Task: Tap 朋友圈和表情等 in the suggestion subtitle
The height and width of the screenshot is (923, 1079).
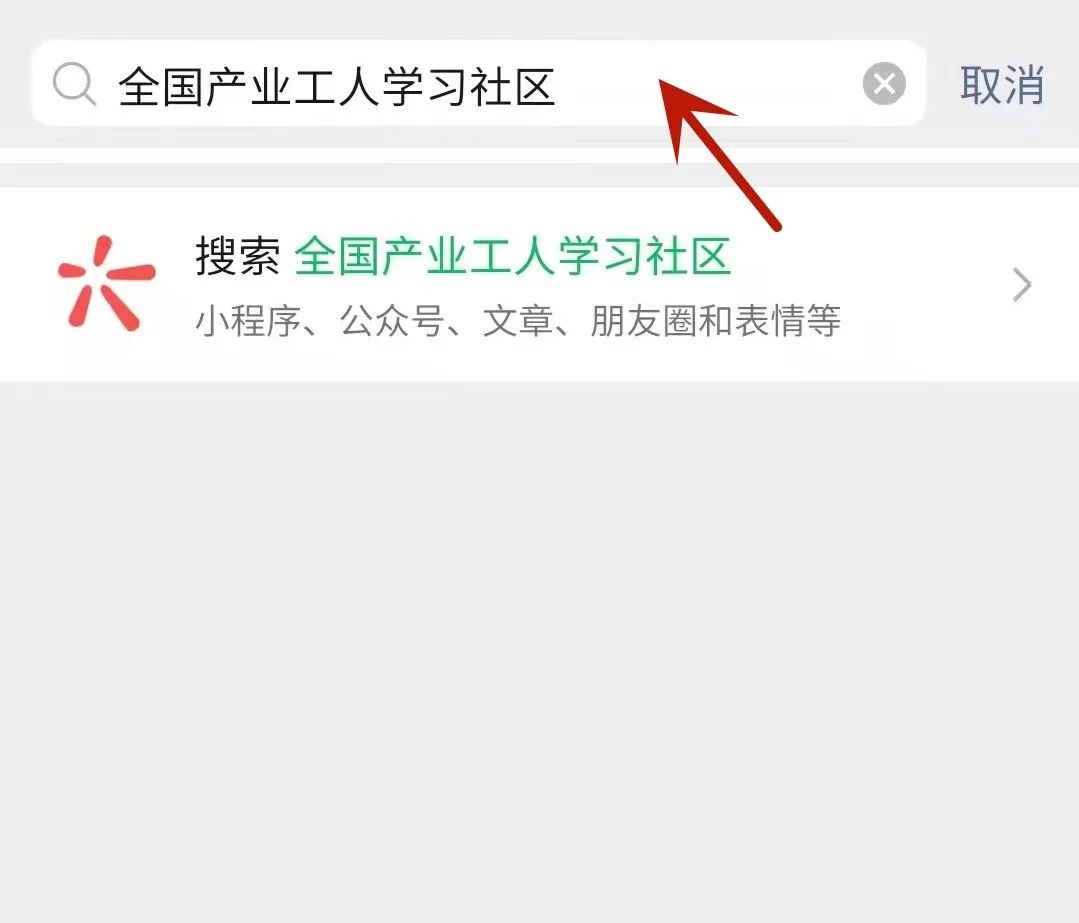Action: (715, 321)
